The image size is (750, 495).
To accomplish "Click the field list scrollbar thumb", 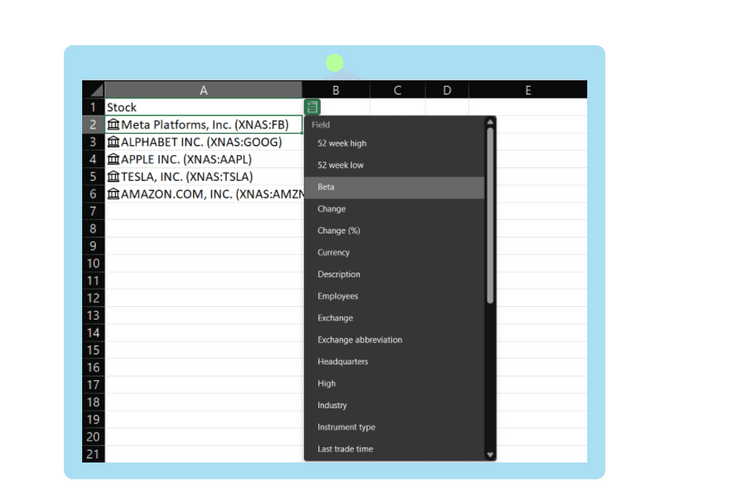I will coord(490,215).
